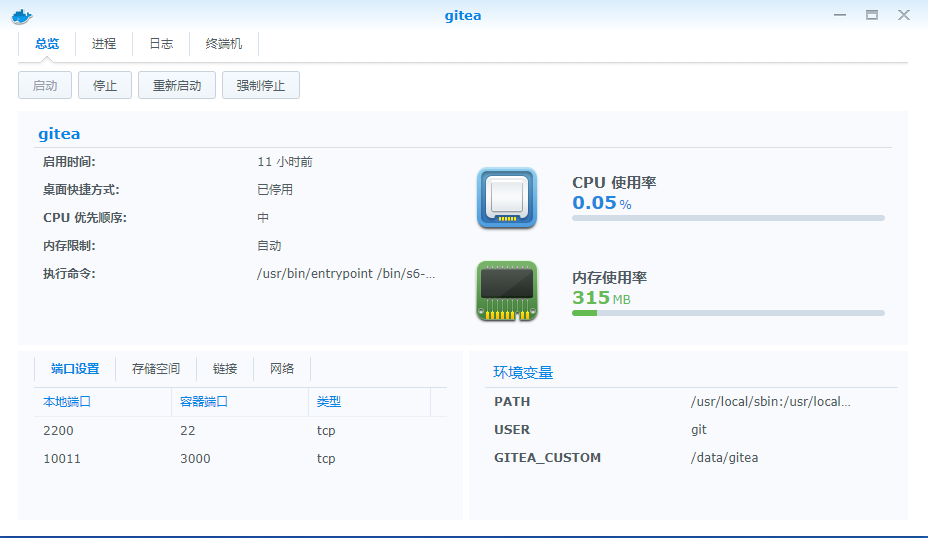Switch to the 进程 tab

click(104, 44)
